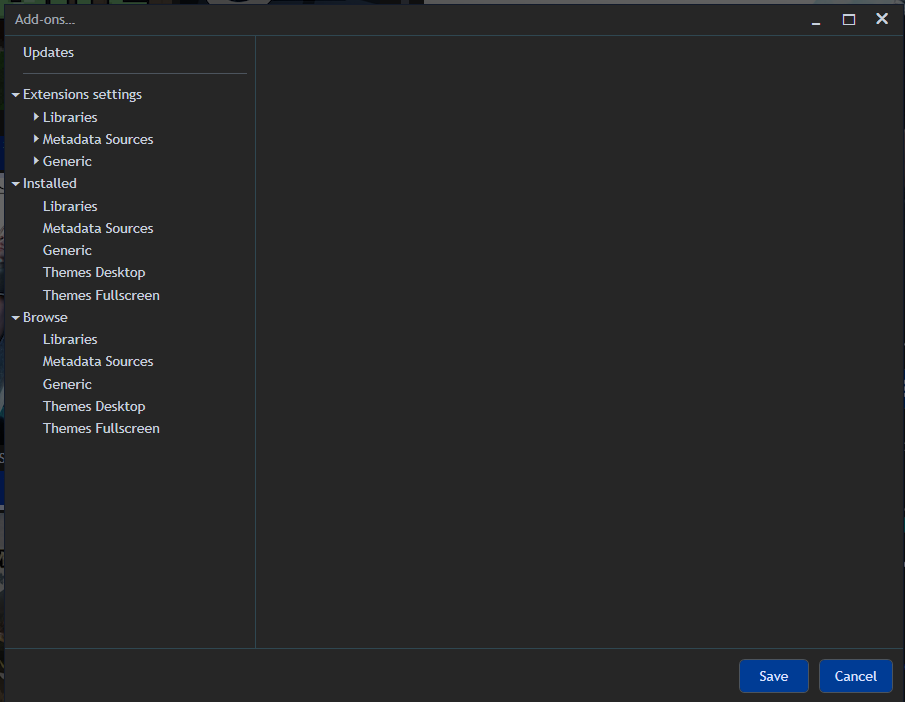Browse Themes Desktop add-ons
This screenshot has width=905, height=702.
[x=94, y=406]
